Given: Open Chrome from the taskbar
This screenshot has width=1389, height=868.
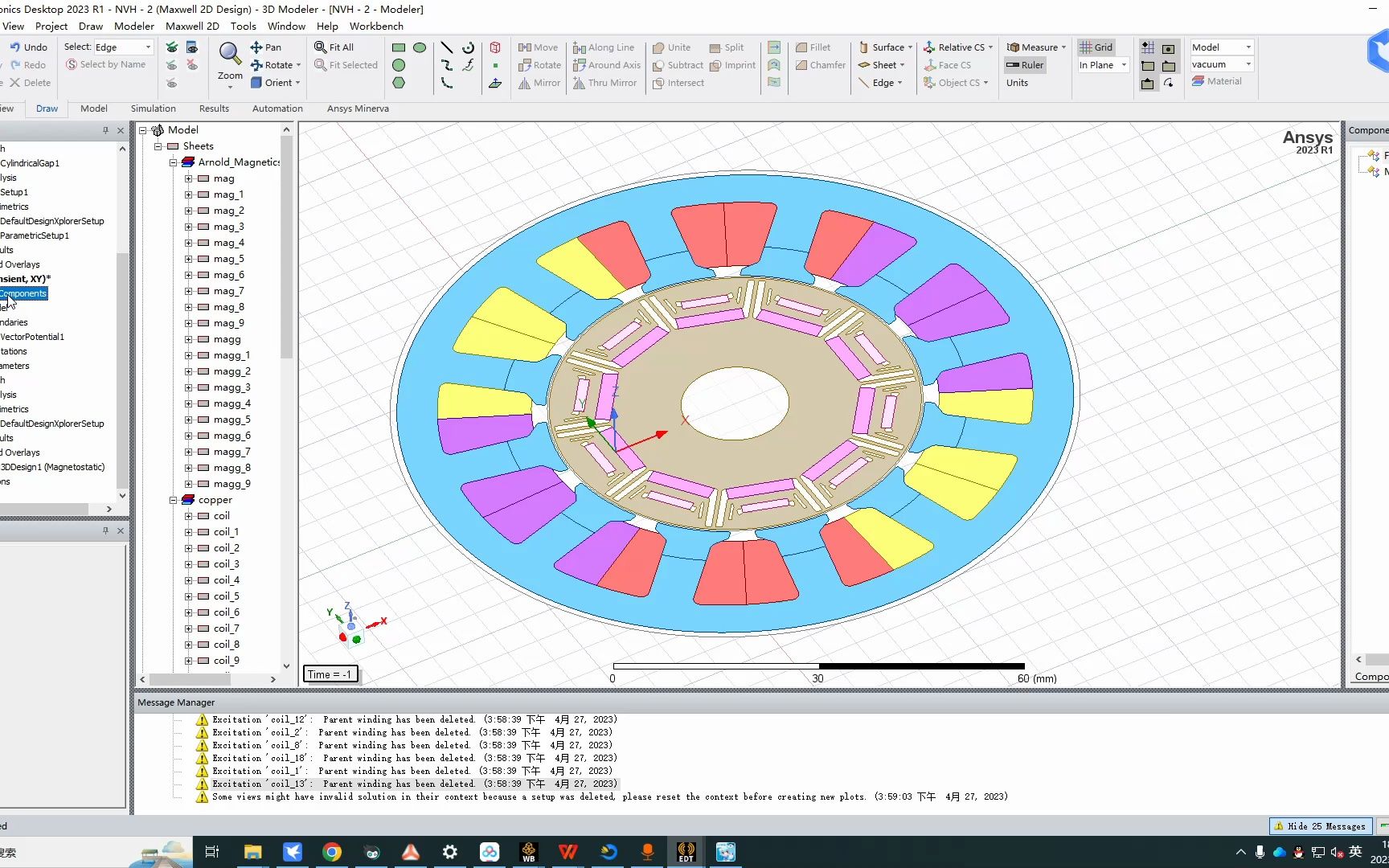Looking at the screenshot, I should click(331, 852).
